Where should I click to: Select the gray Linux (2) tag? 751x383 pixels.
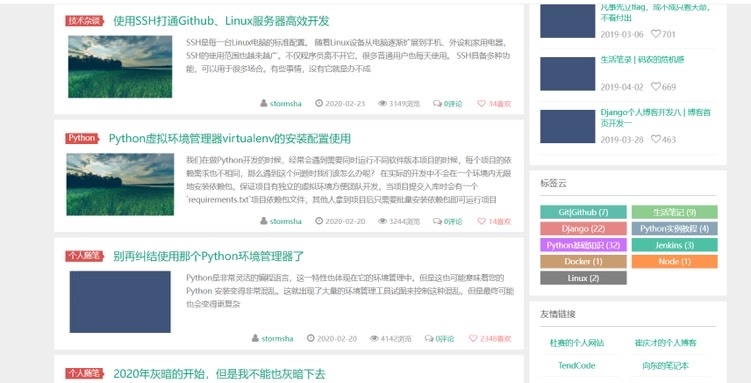(x=583, y=278)
